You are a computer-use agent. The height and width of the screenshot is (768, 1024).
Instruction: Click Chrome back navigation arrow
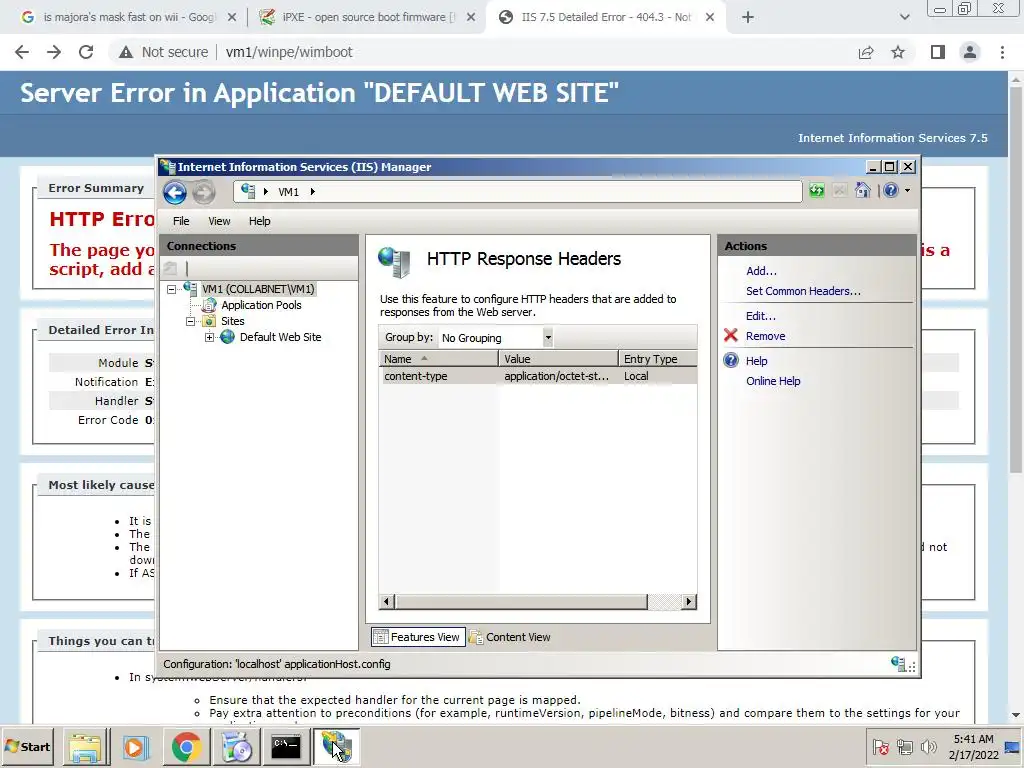[x=22, y=52]
